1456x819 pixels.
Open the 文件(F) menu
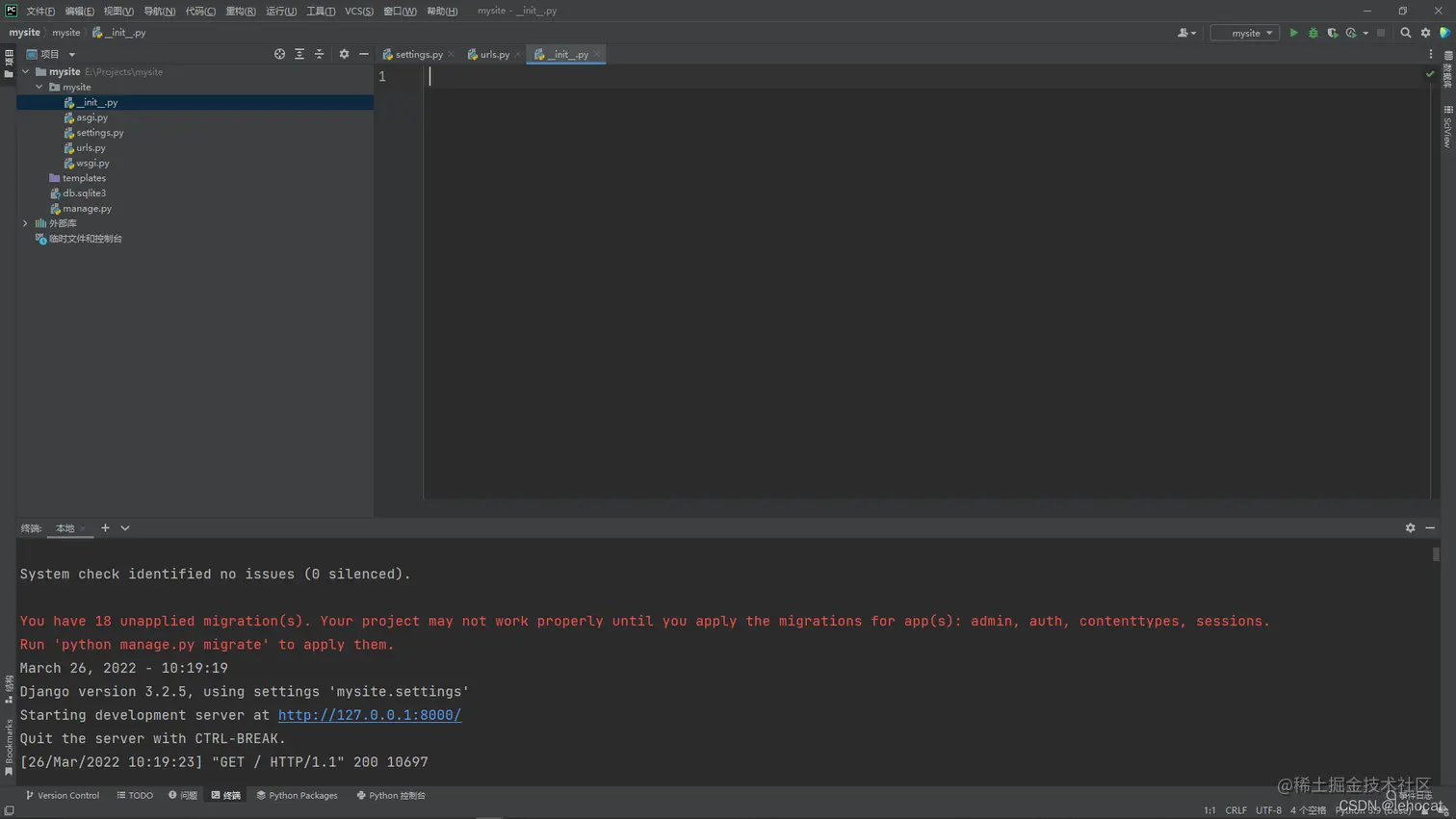tap(40, 11)
